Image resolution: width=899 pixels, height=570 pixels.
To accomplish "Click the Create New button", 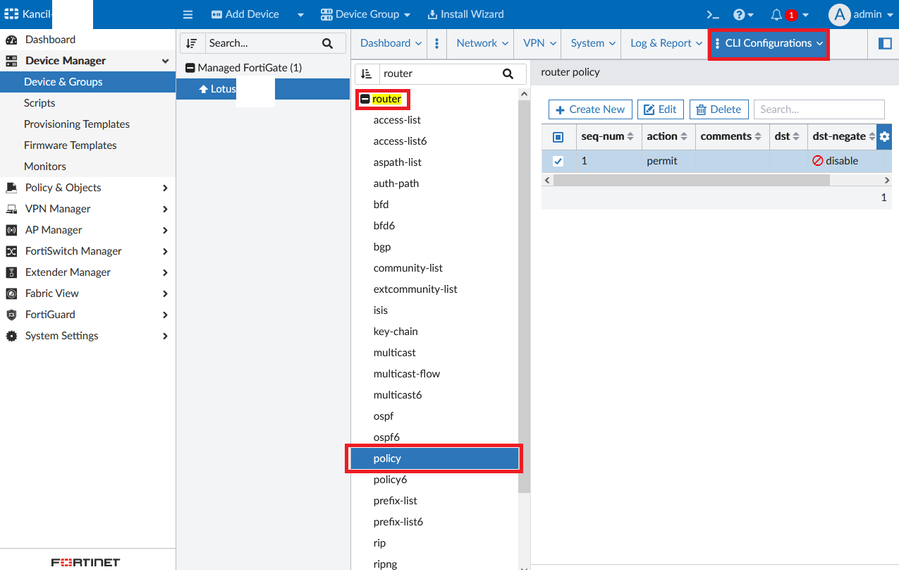I will click(590, 110).
